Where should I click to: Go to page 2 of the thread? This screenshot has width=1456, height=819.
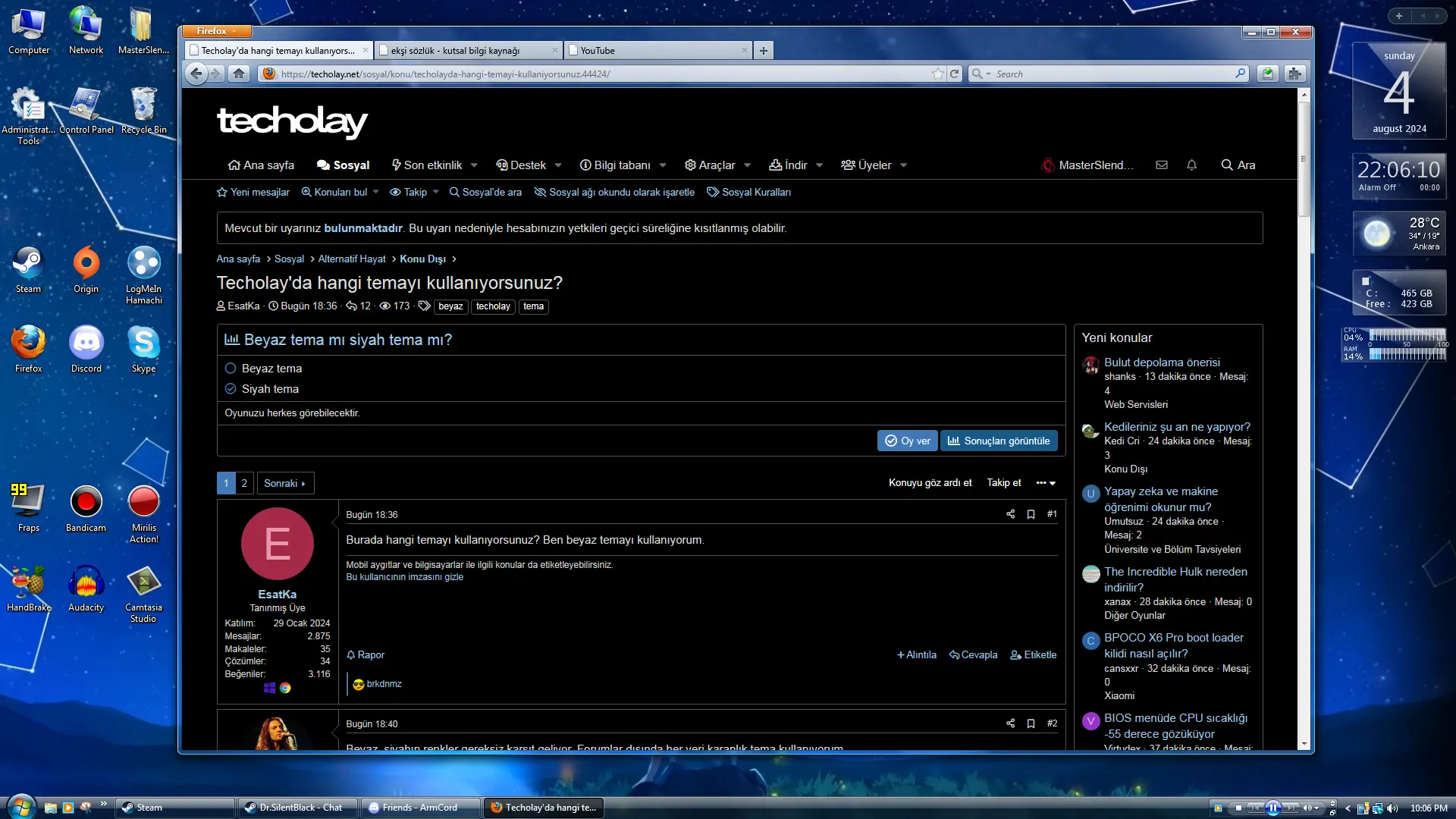244,483
